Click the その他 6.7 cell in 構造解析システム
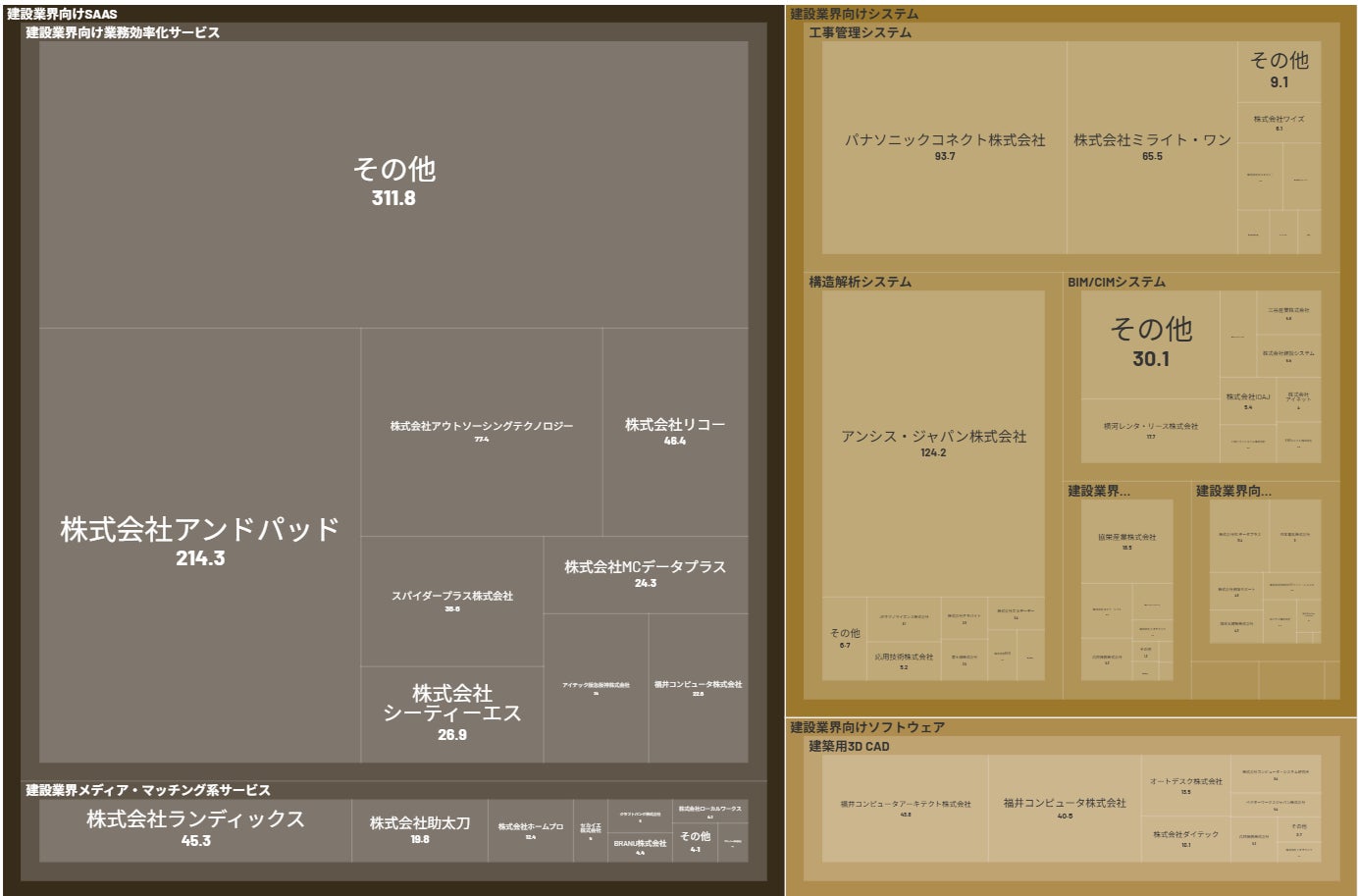 (845, 638)
